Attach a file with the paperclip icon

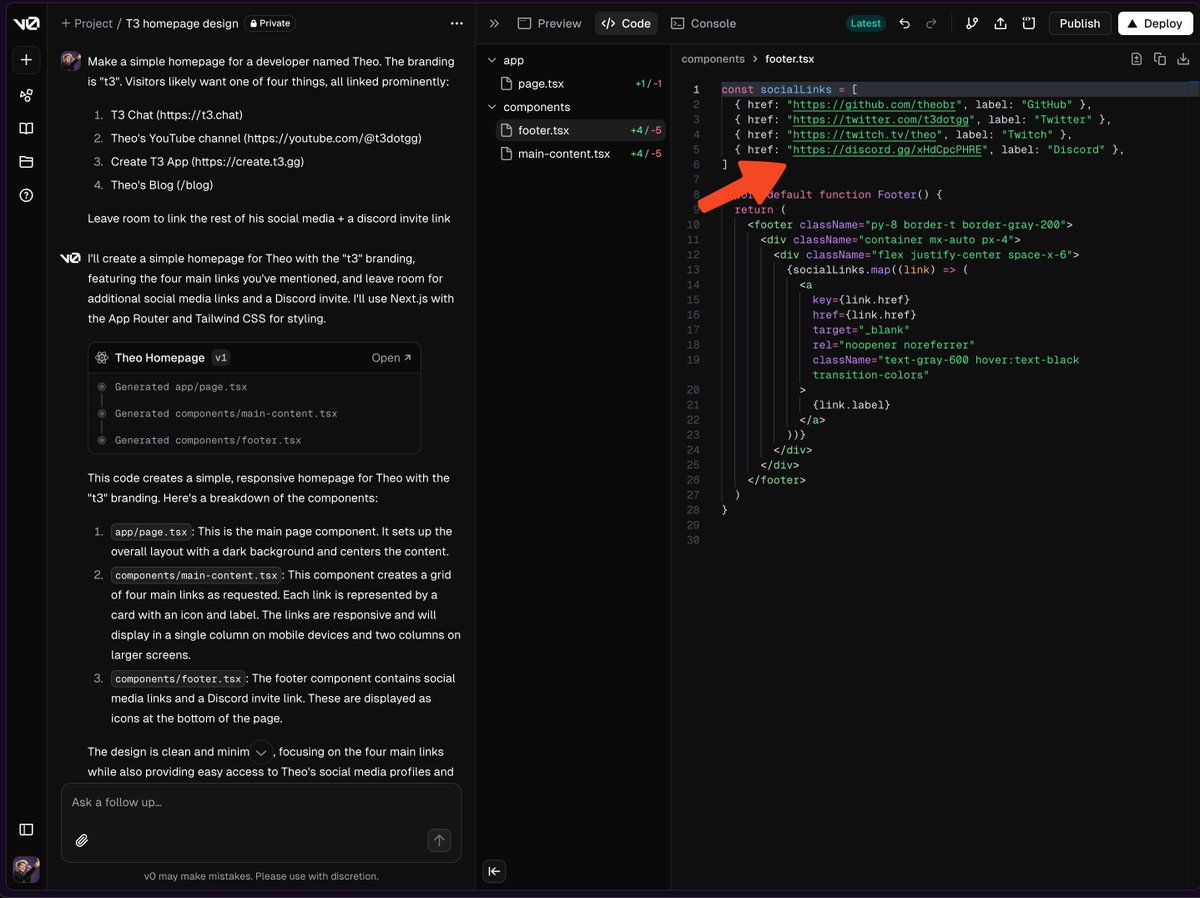tap(82, 840)
